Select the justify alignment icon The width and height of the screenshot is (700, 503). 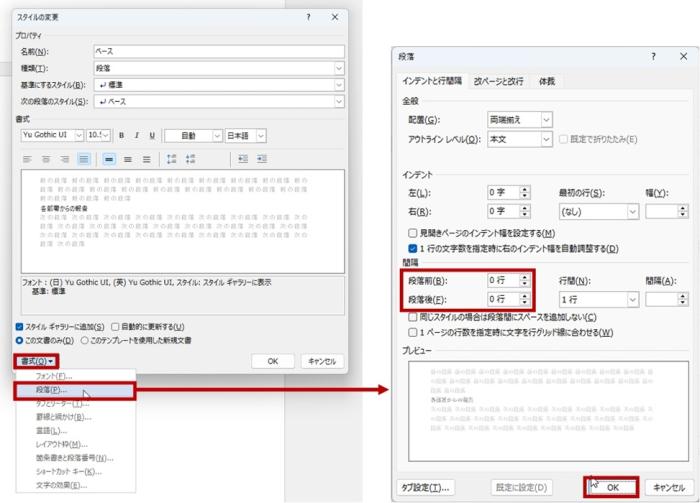tap(84, 159)
